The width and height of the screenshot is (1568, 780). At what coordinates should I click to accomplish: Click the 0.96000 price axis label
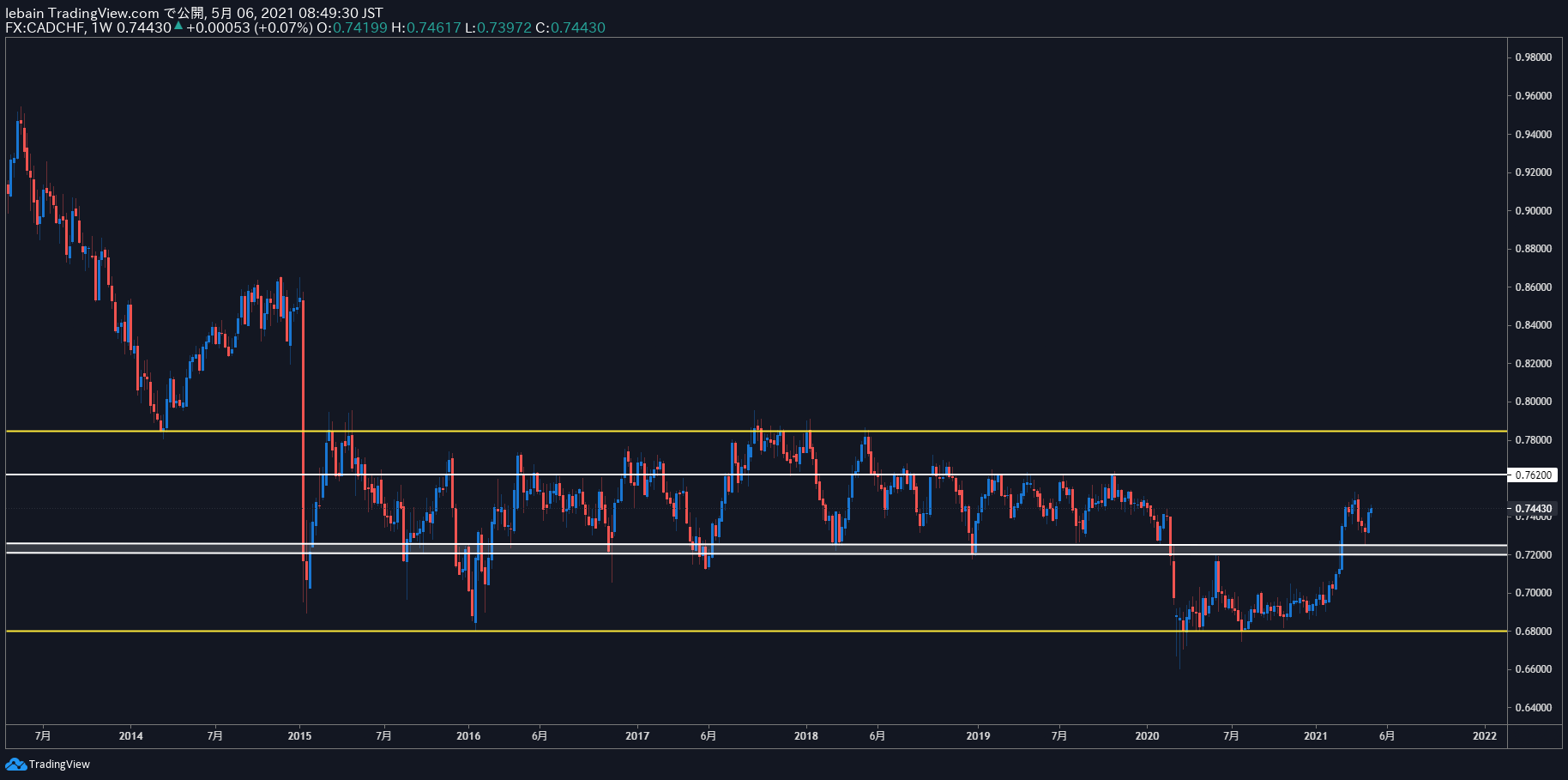coord(1533,96)
